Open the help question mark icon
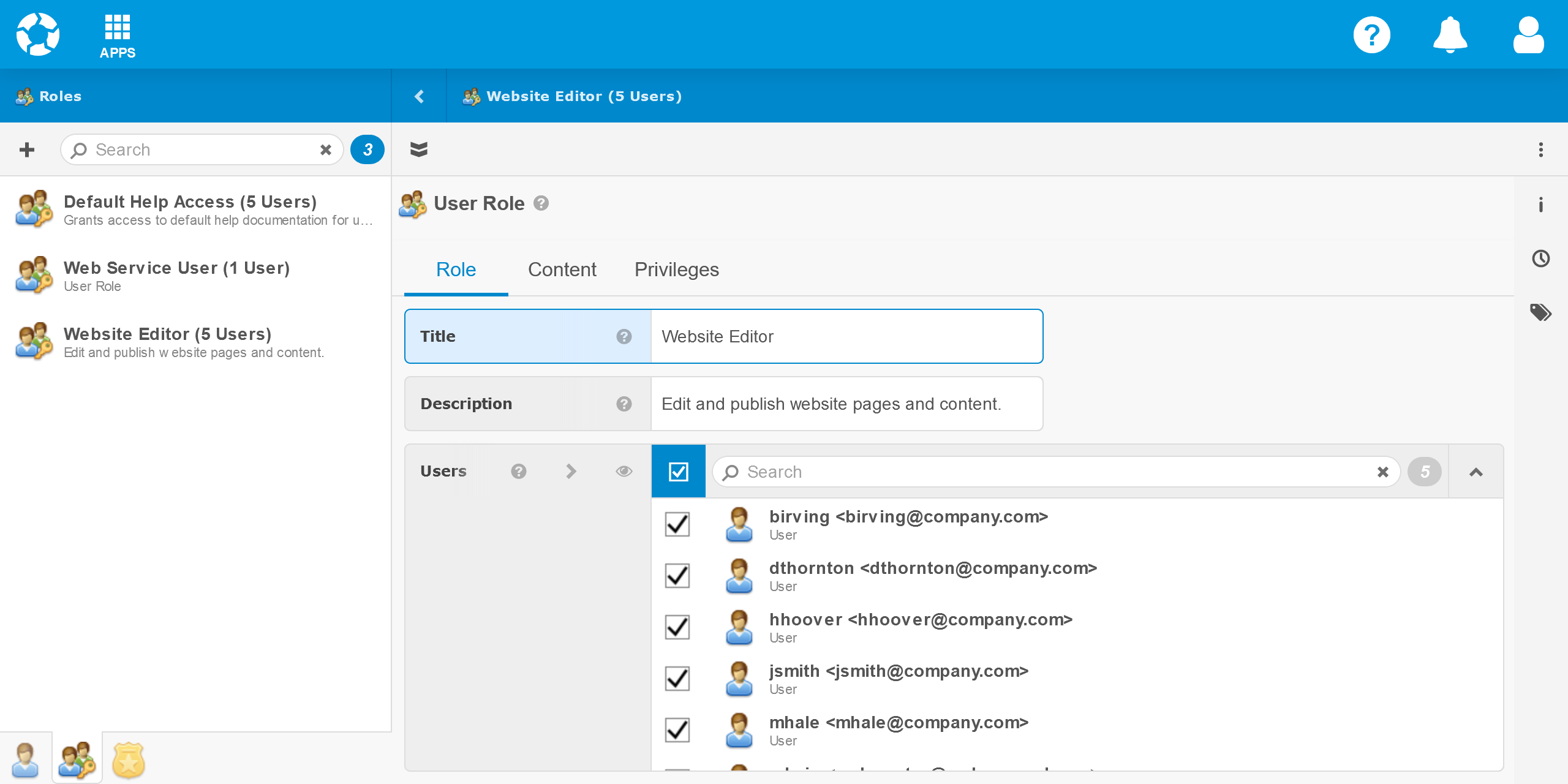Viewport: 1568px width, 784px height. (x=1371, y=35)
